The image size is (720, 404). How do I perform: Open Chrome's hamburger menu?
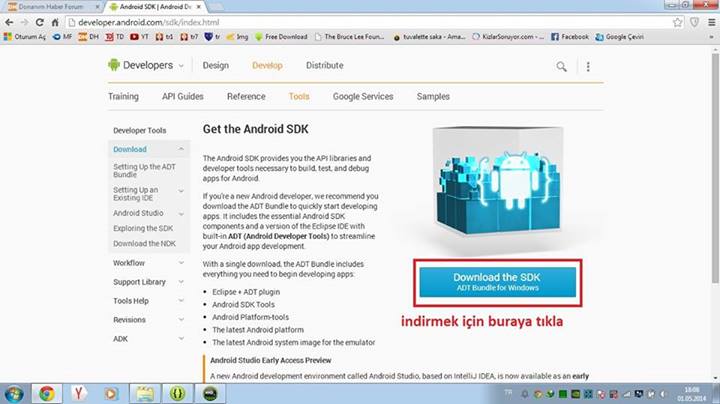click(x=711, y=22)
